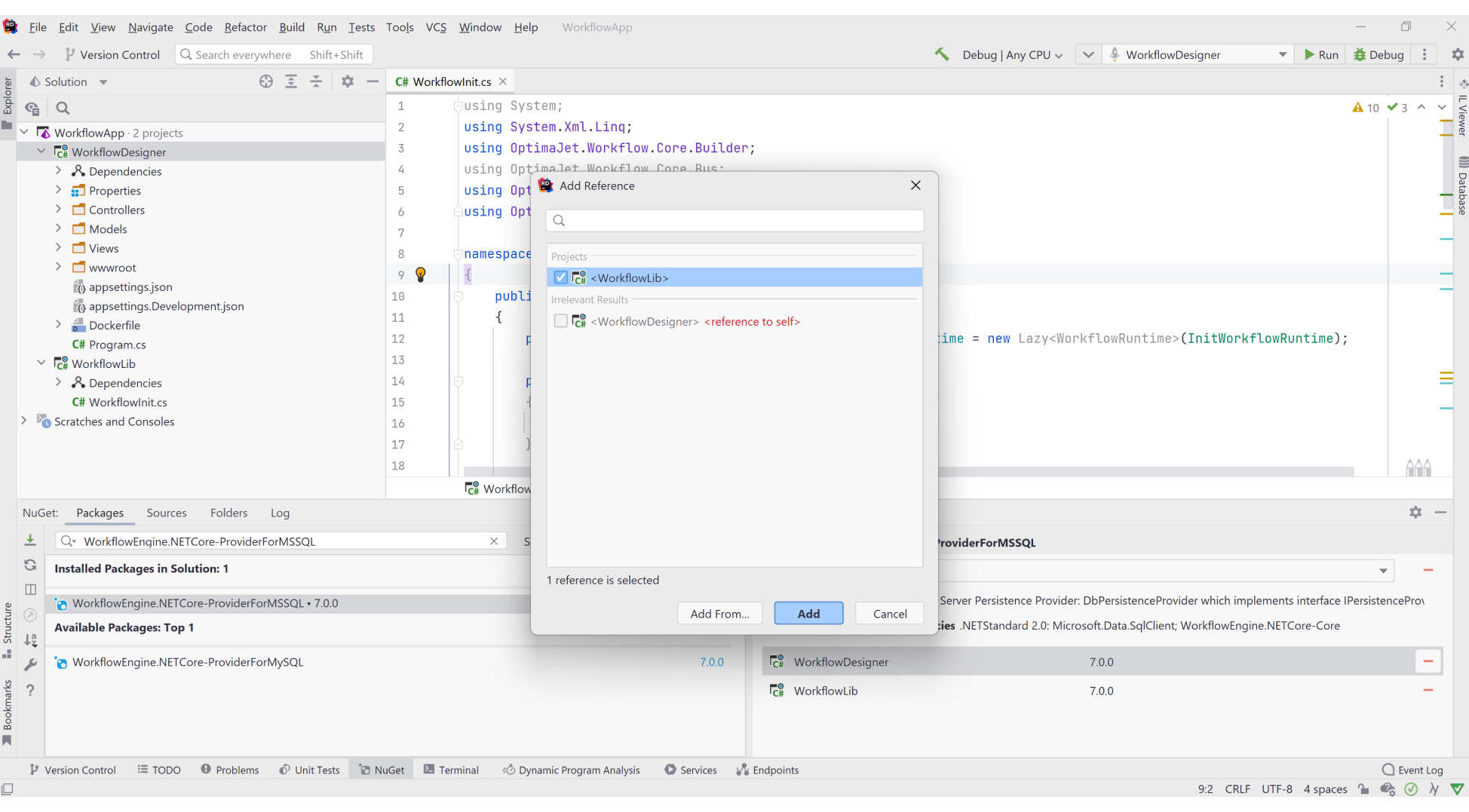The image size is (1469, 812).
Task: Click search icon in Solution explorer
Action: click(63, 108)
